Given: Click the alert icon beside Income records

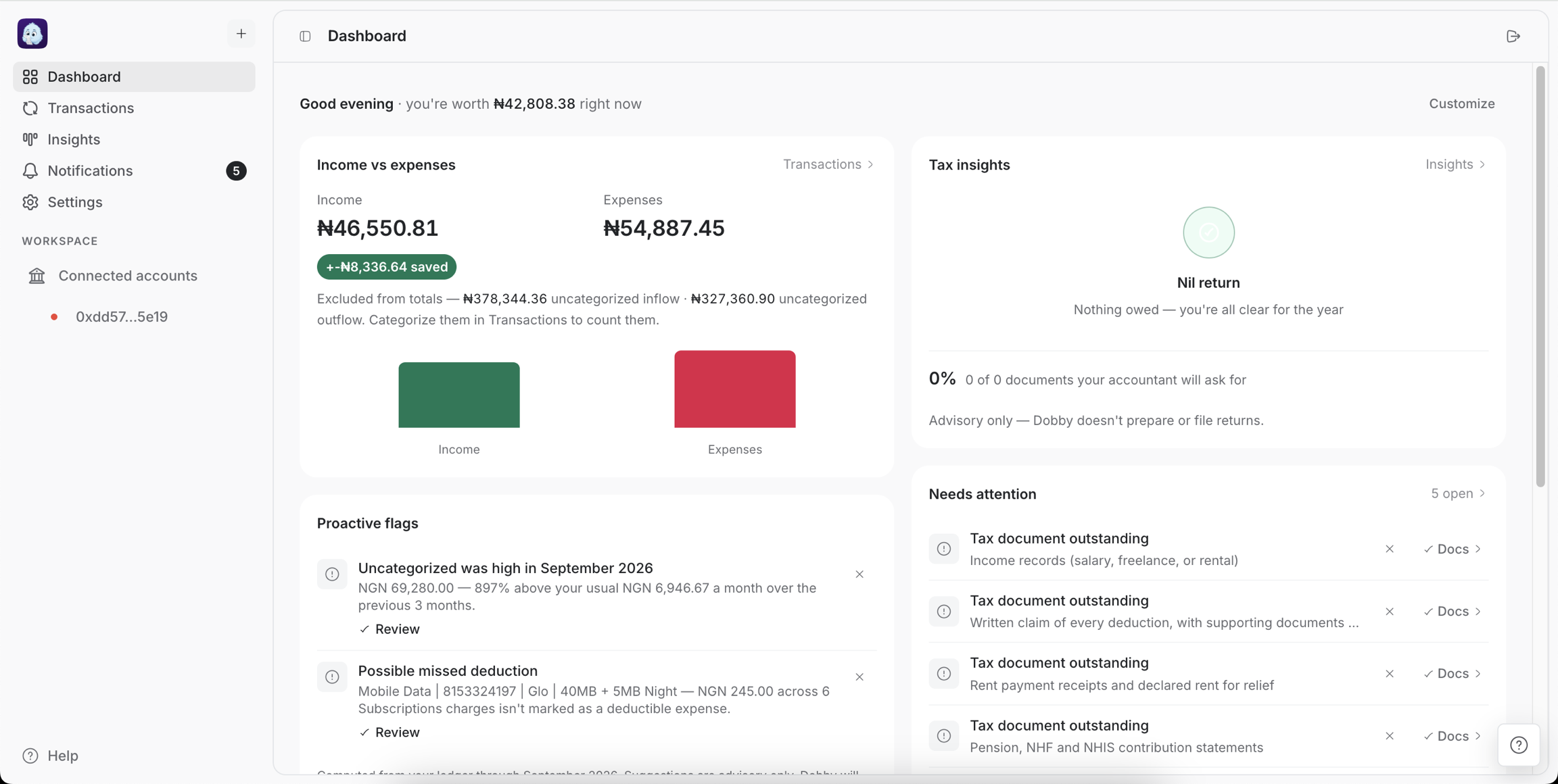Looking at the screenshot, I should pos(944,549).
